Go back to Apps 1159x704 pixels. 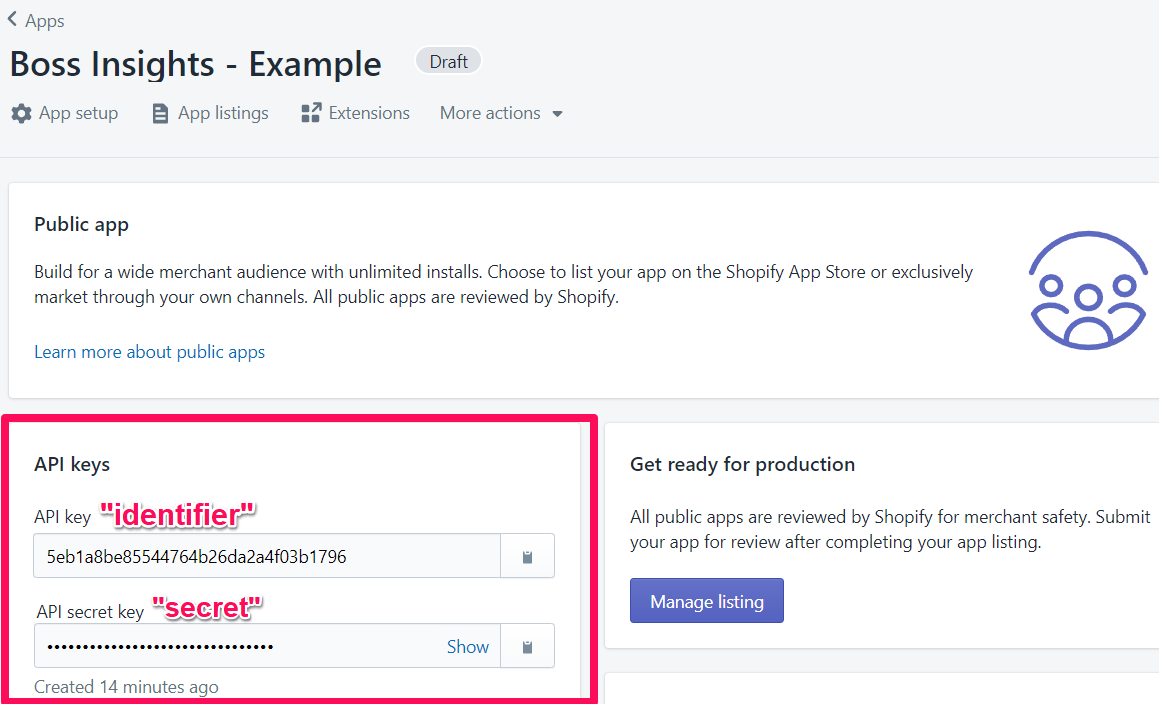(x=44, y=21)
